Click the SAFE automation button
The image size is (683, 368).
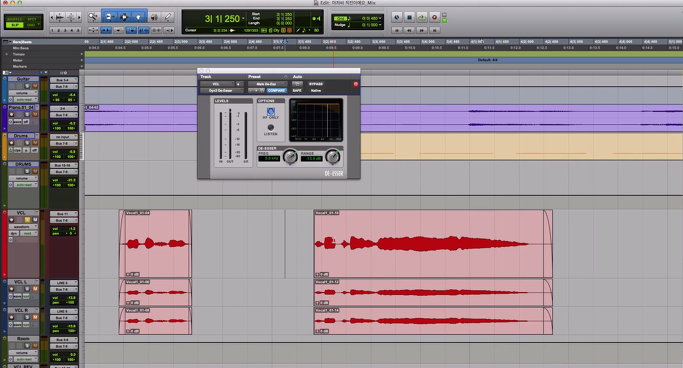(297, 91)
